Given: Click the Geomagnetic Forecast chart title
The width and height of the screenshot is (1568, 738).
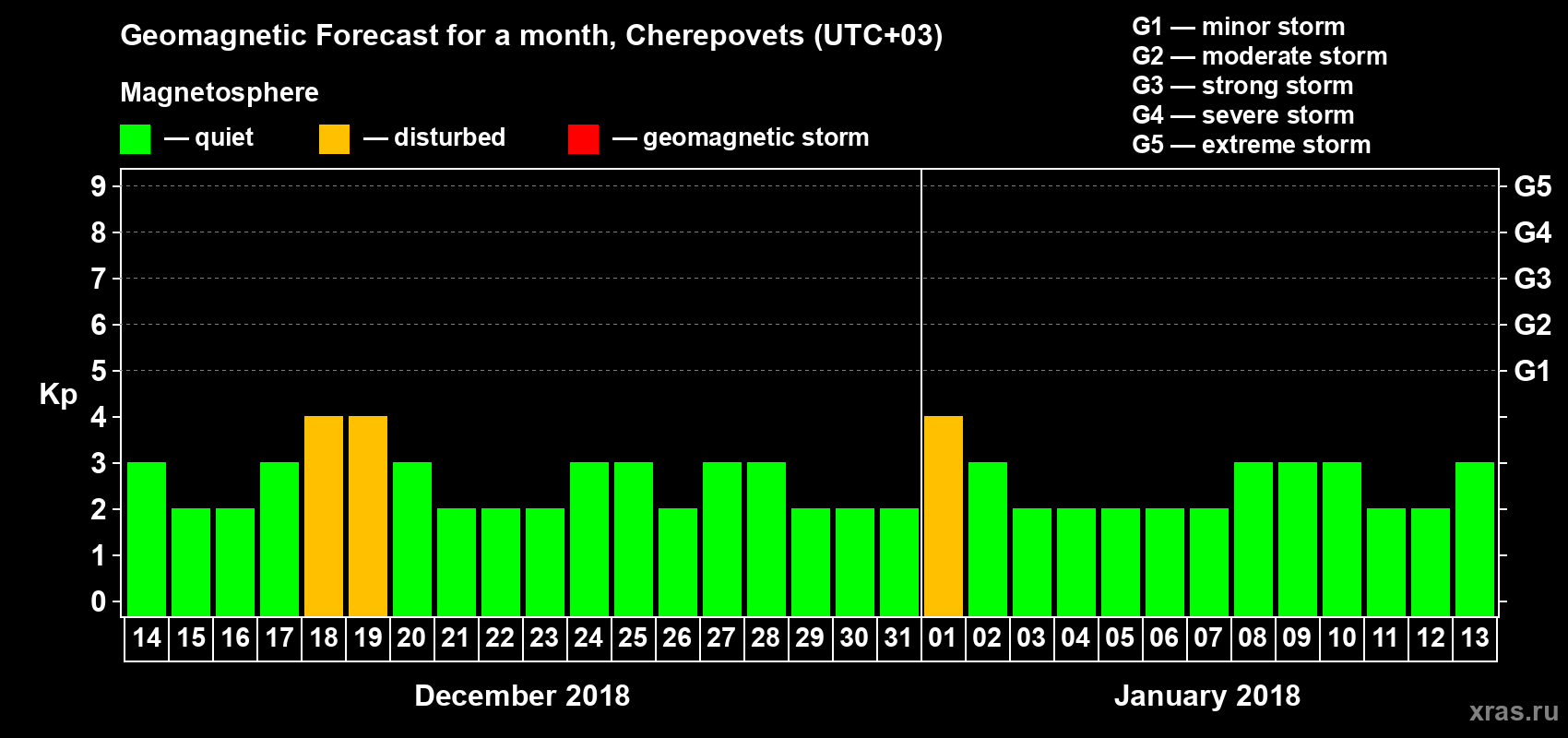Looking at the screenshot, I should tap(531, 36).
